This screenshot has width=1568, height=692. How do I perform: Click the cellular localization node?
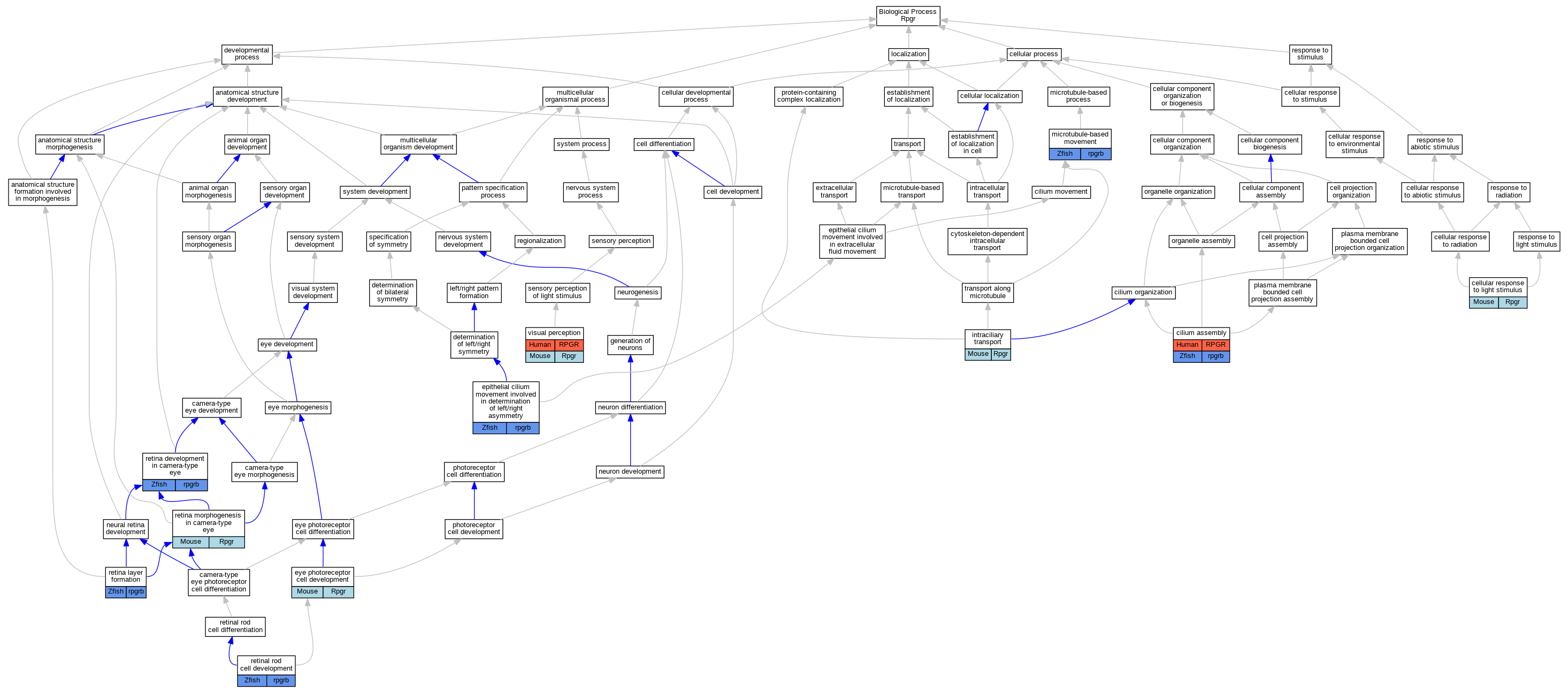[x=989, y=96]
